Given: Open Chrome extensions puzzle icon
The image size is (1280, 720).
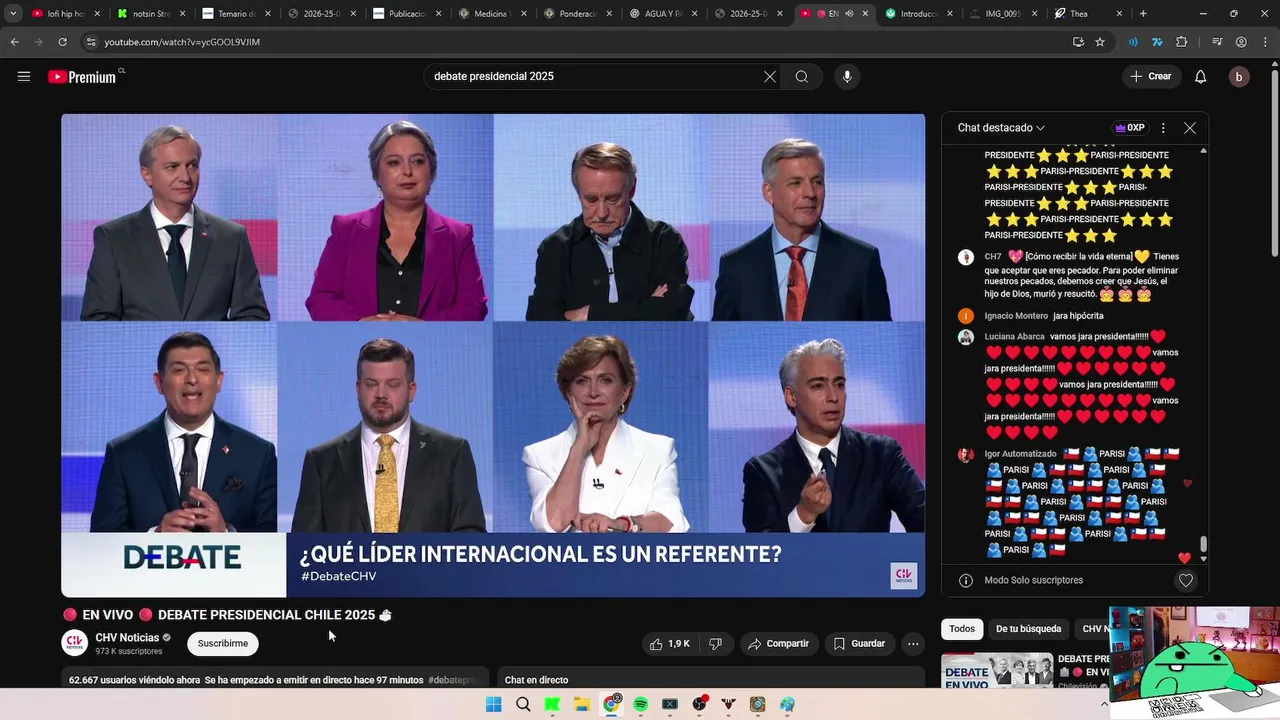Looking at the screenshot, I should point(1182,42).
